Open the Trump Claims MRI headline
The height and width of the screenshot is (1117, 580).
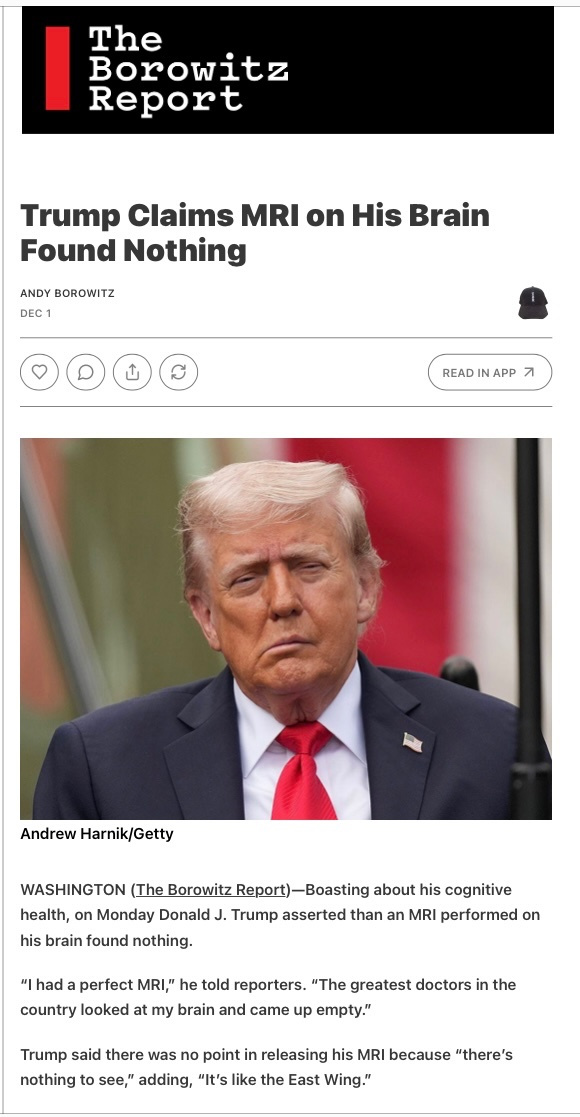[x=255, y=233]
